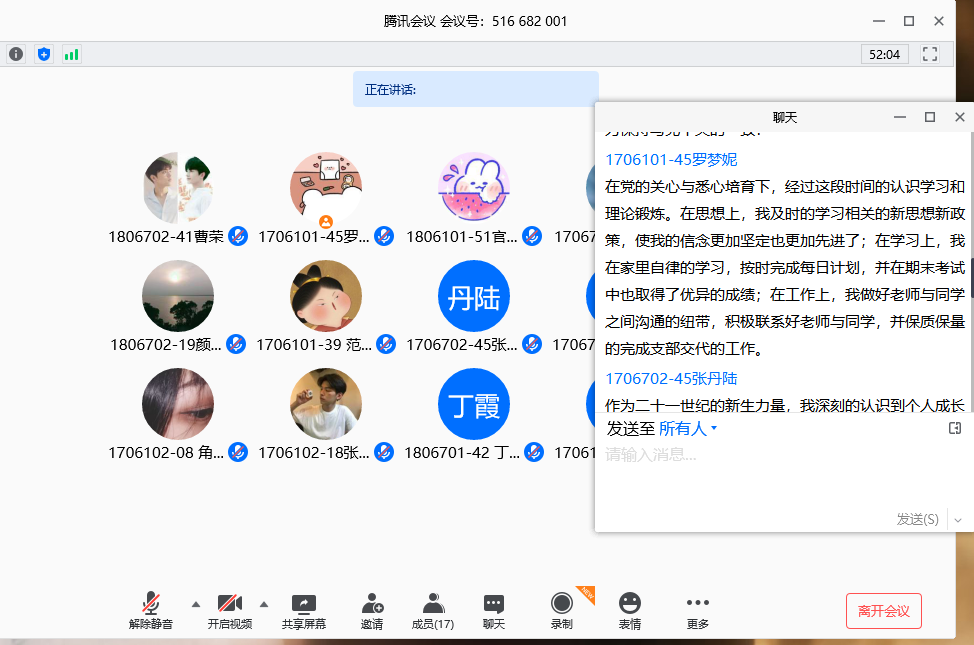
Task: Open the blue security shield icon
Action: tap(43, 54)
